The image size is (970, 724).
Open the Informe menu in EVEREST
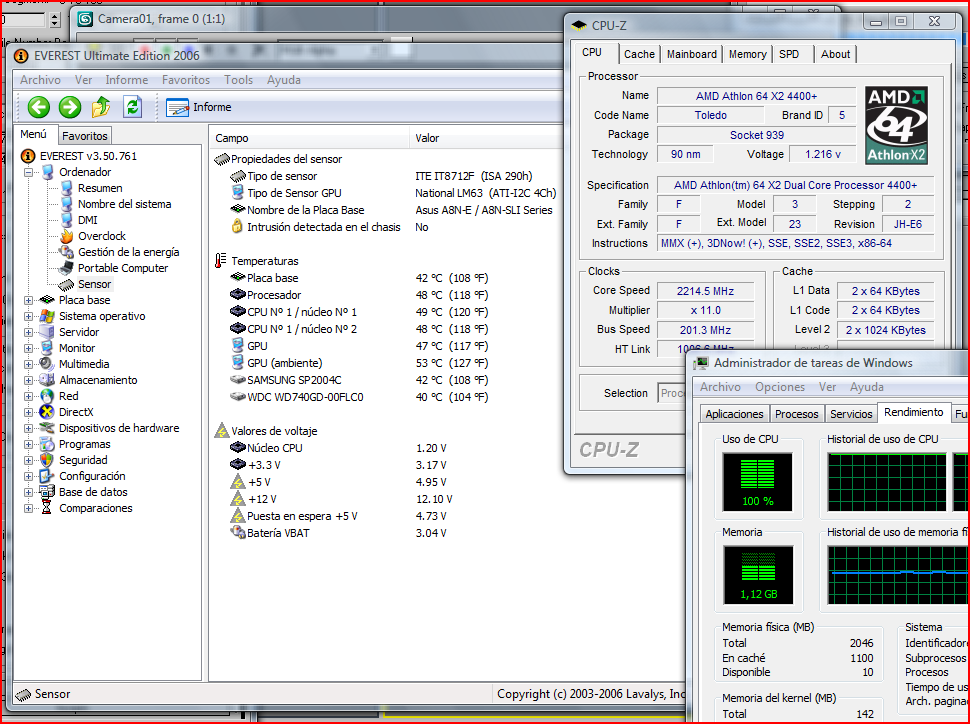(127, 80)
